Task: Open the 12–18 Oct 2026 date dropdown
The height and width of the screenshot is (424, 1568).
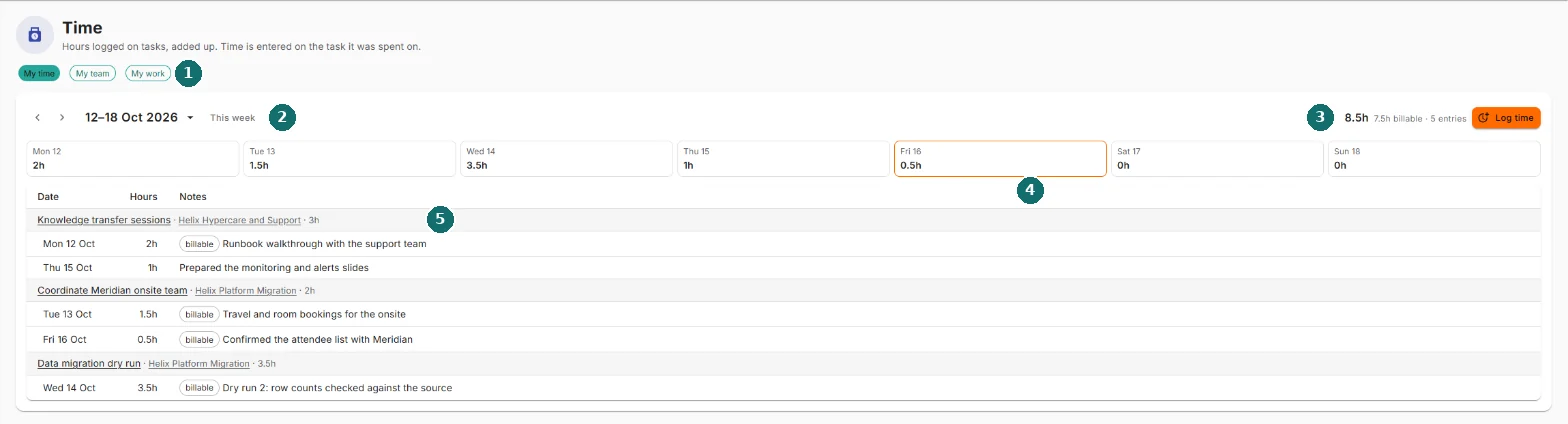Action: [x=139, y=118]
